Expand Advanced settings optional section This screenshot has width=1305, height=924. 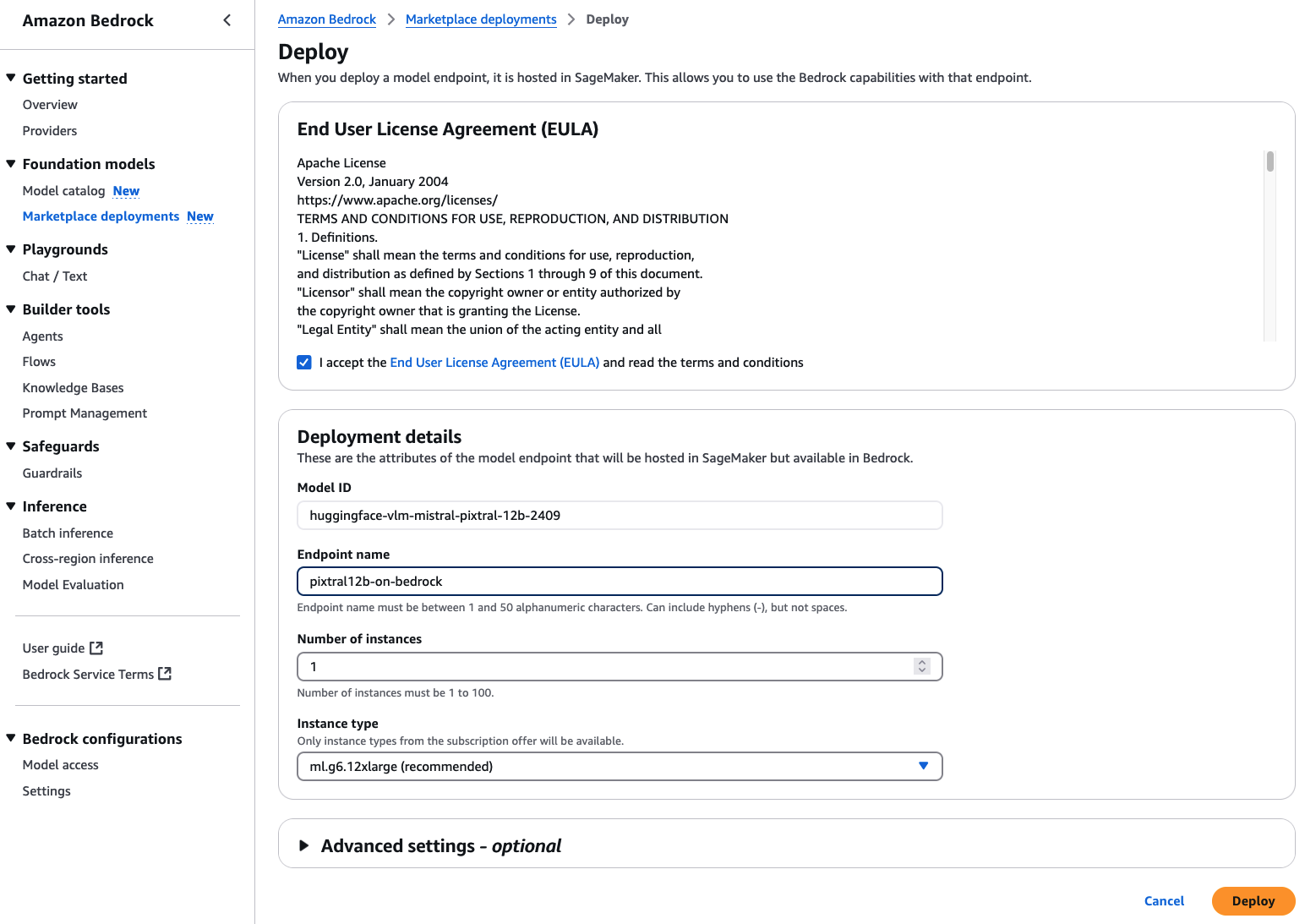(304, 845)
